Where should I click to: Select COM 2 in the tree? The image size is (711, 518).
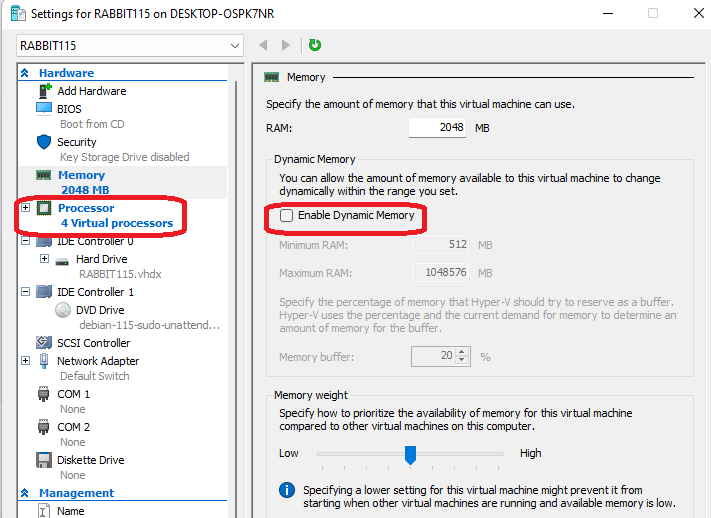point(73,427)
